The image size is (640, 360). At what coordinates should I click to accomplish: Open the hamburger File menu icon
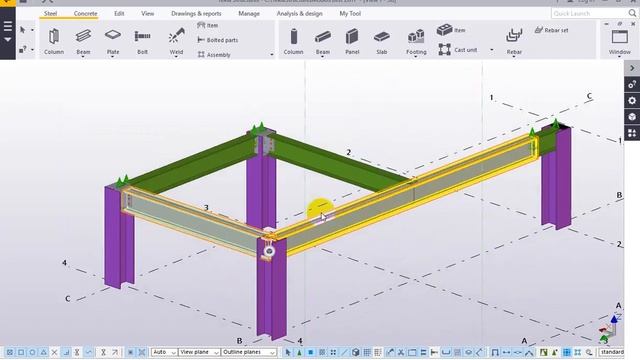click(x=8, y=27)
